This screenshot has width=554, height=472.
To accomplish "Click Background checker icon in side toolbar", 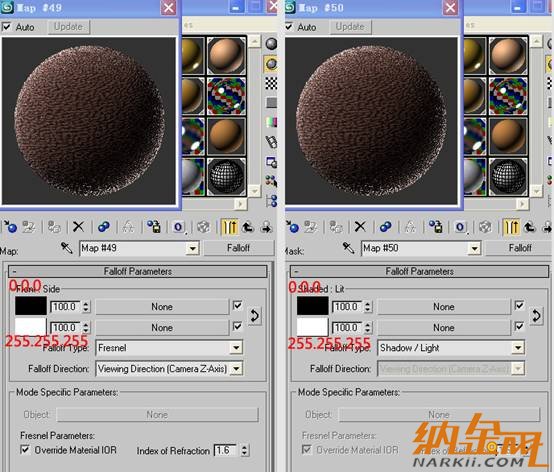I will [271, 83].
